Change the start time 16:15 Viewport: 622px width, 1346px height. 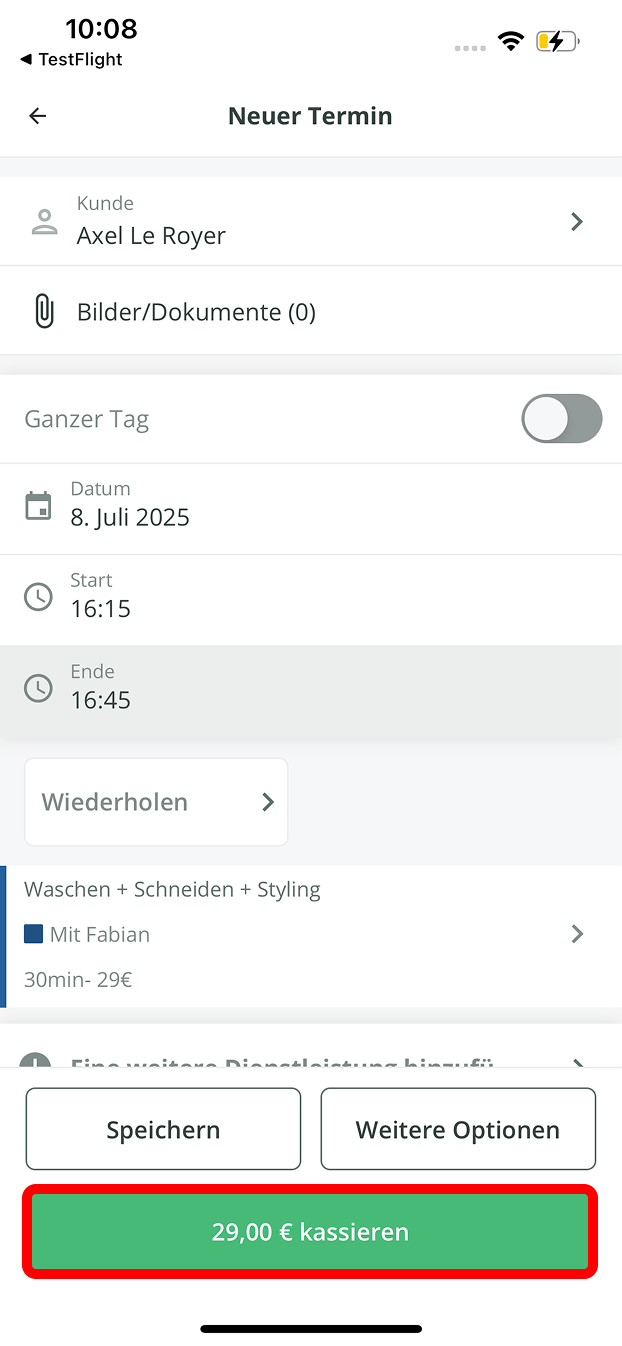pos(101,609)
